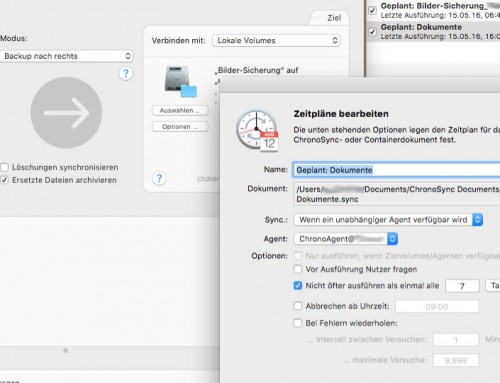Toggle 'Nur ausführen, wenn Zielvolumes' checkbox
Screen dimensions: 500x383
[x=298, y=256]
